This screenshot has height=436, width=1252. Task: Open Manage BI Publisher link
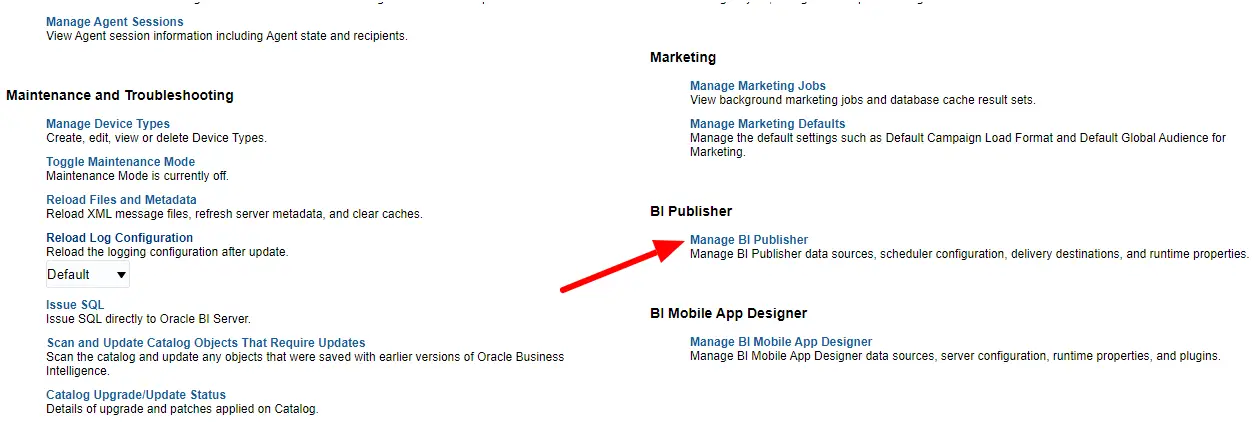click(x=749, y=240)
